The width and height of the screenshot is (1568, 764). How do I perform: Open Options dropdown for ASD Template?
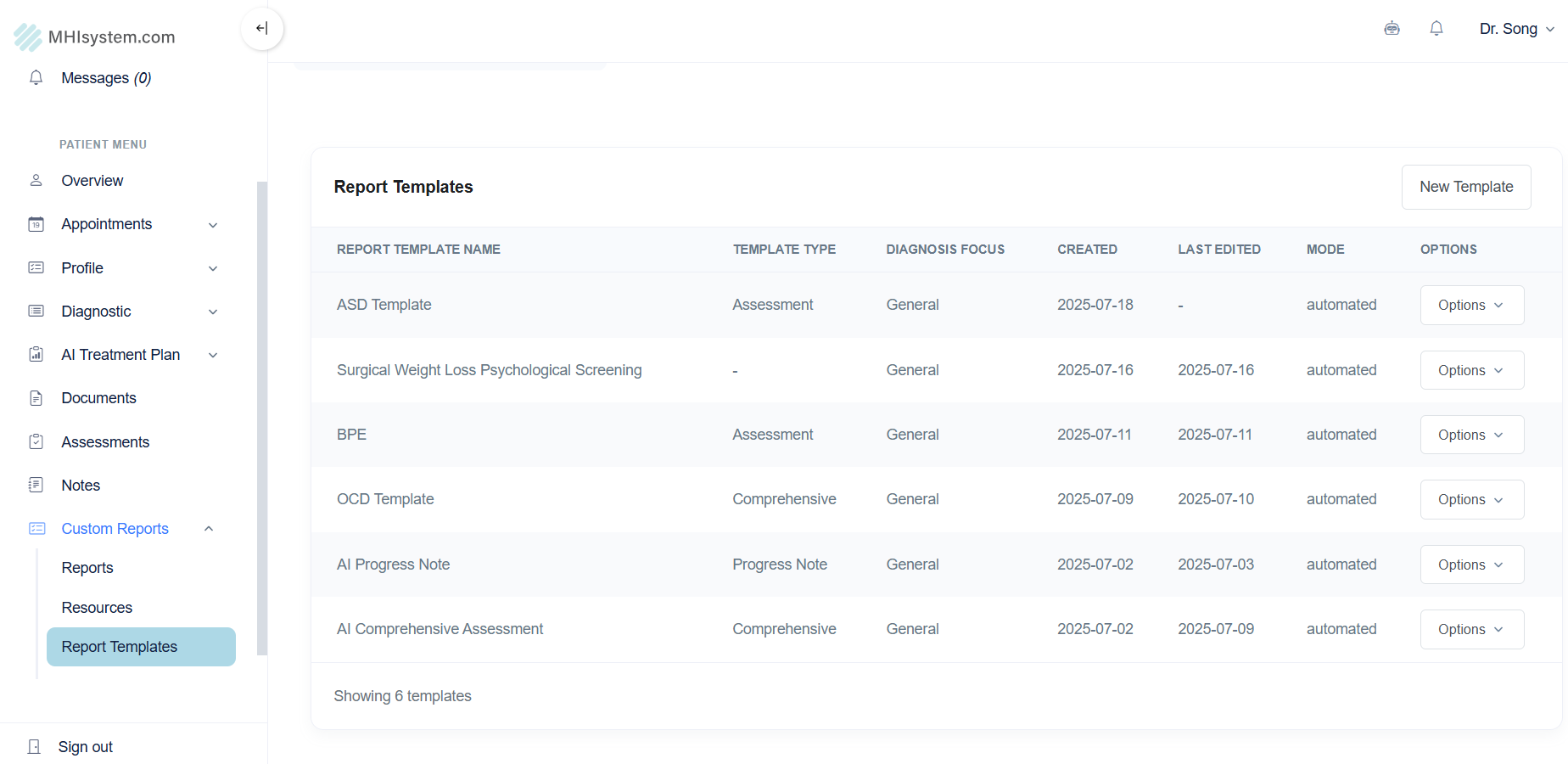[x=1471, y=306]
